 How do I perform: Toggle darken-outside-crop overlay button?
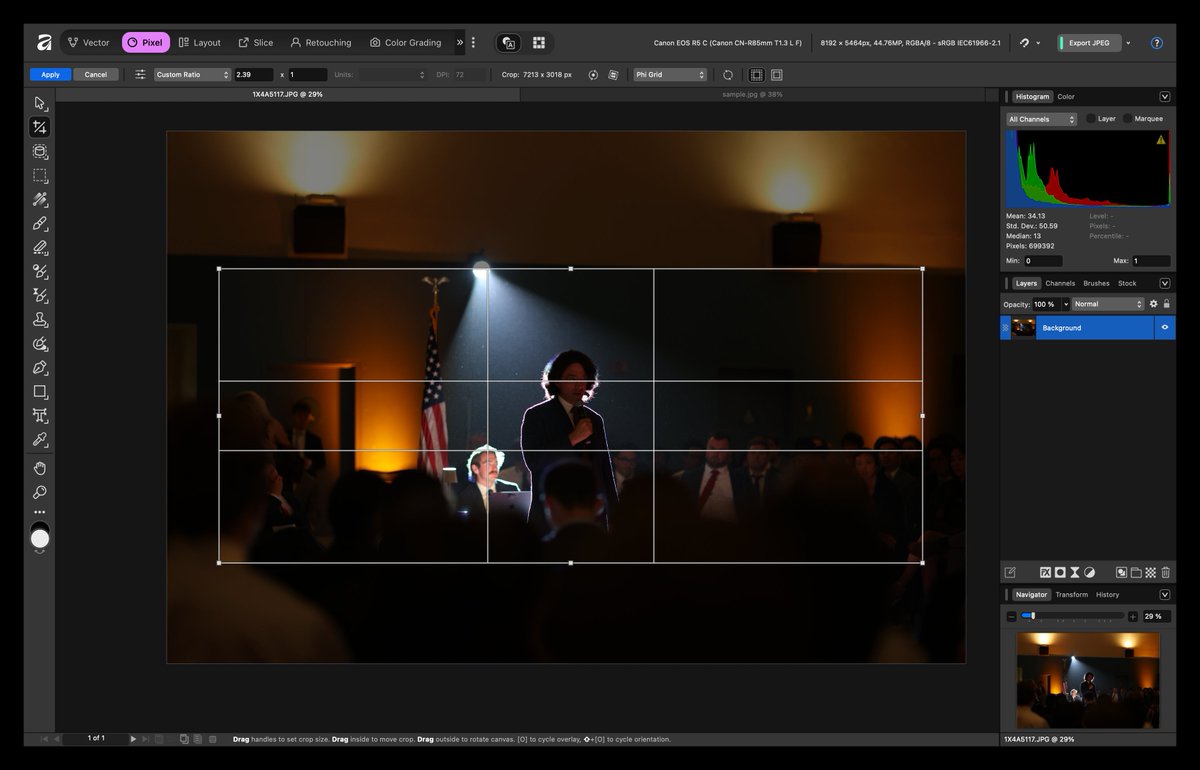(756, 75)
